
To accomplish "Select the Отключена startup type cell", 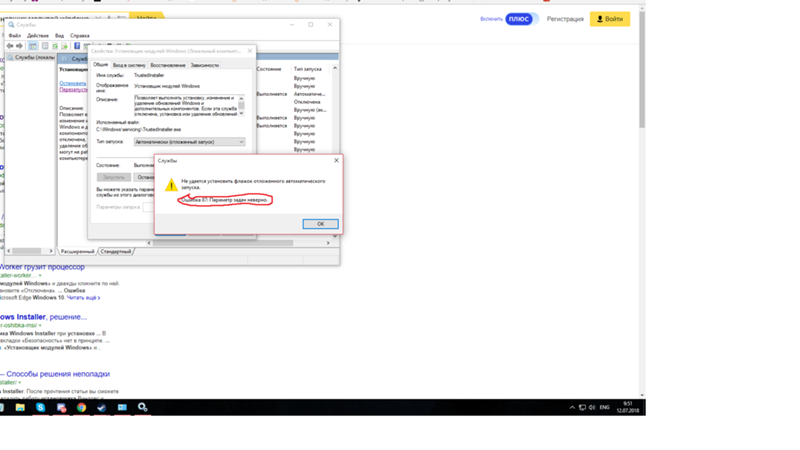I will tap(307, 102).
